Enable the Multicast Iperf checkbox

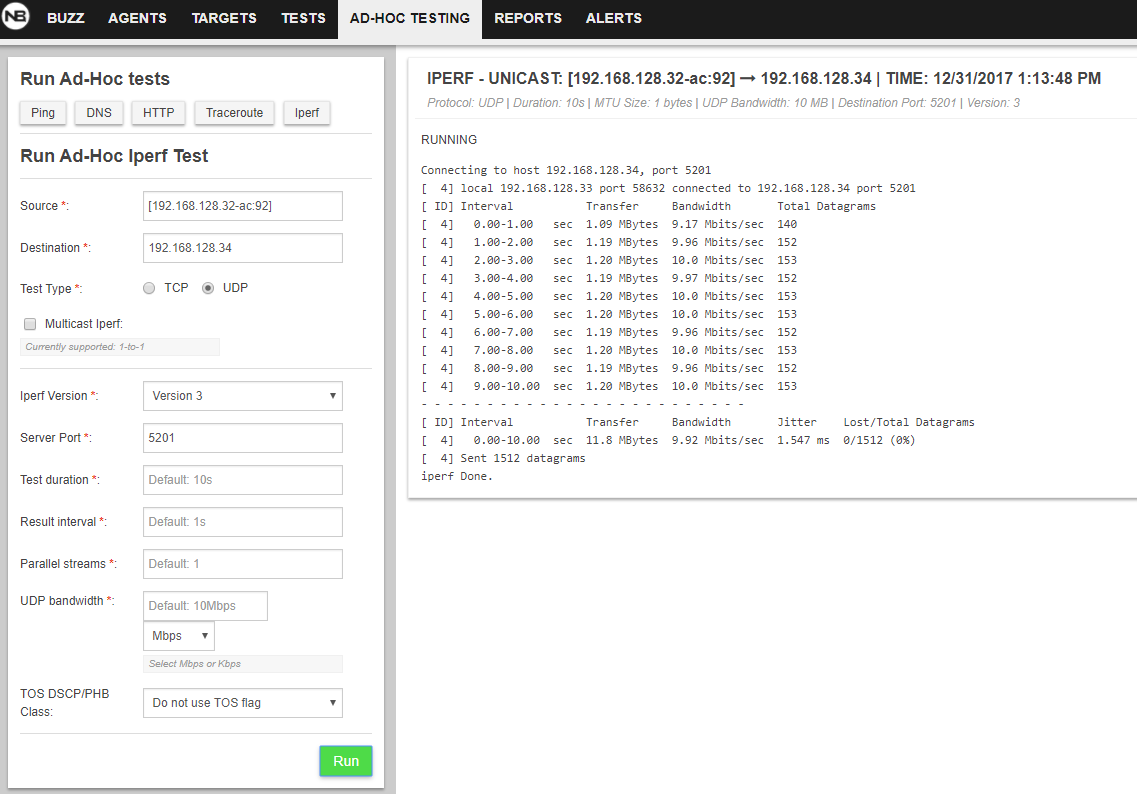(x=30, y=324)
